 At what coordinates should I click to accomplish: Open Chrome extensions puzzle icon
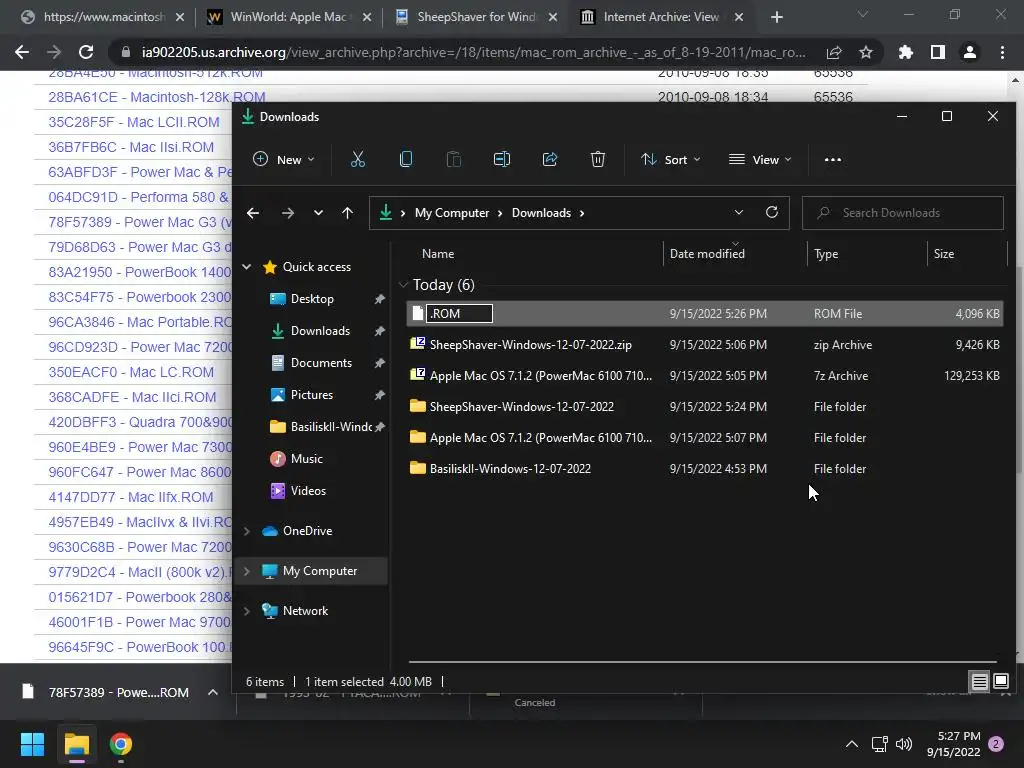point(905,52)
